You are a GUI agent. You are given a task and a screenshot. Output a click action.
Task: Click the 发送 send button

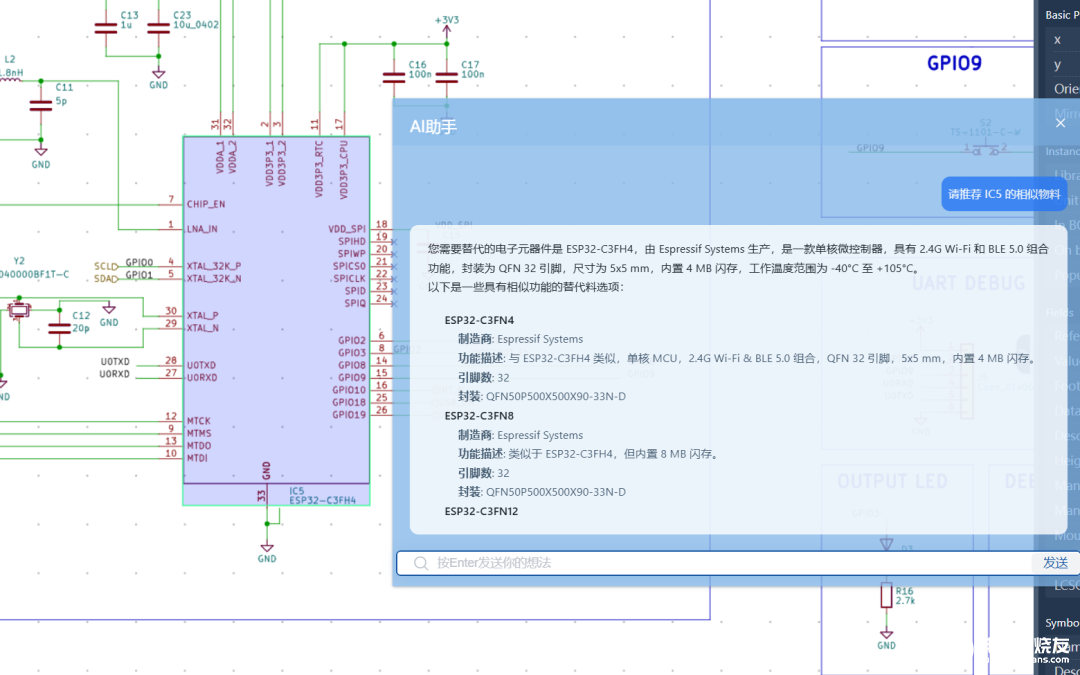pyautogui.click(x=1055, y=563)
